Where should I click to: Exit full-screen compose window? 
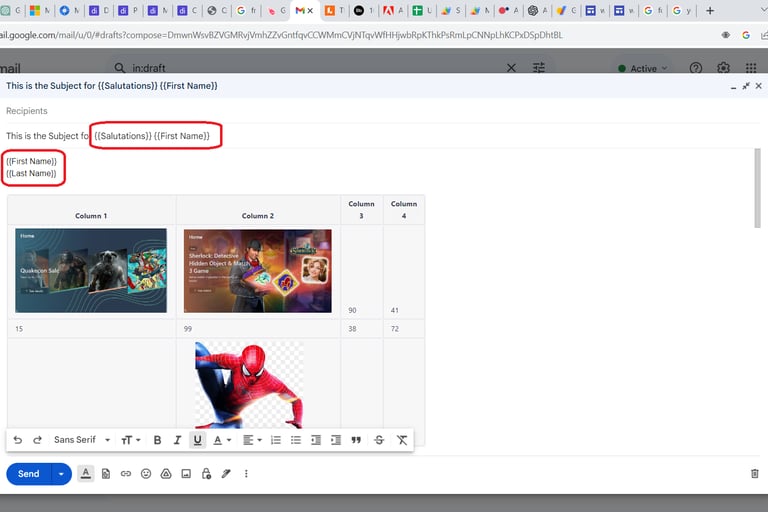click(x=746, y=86)
